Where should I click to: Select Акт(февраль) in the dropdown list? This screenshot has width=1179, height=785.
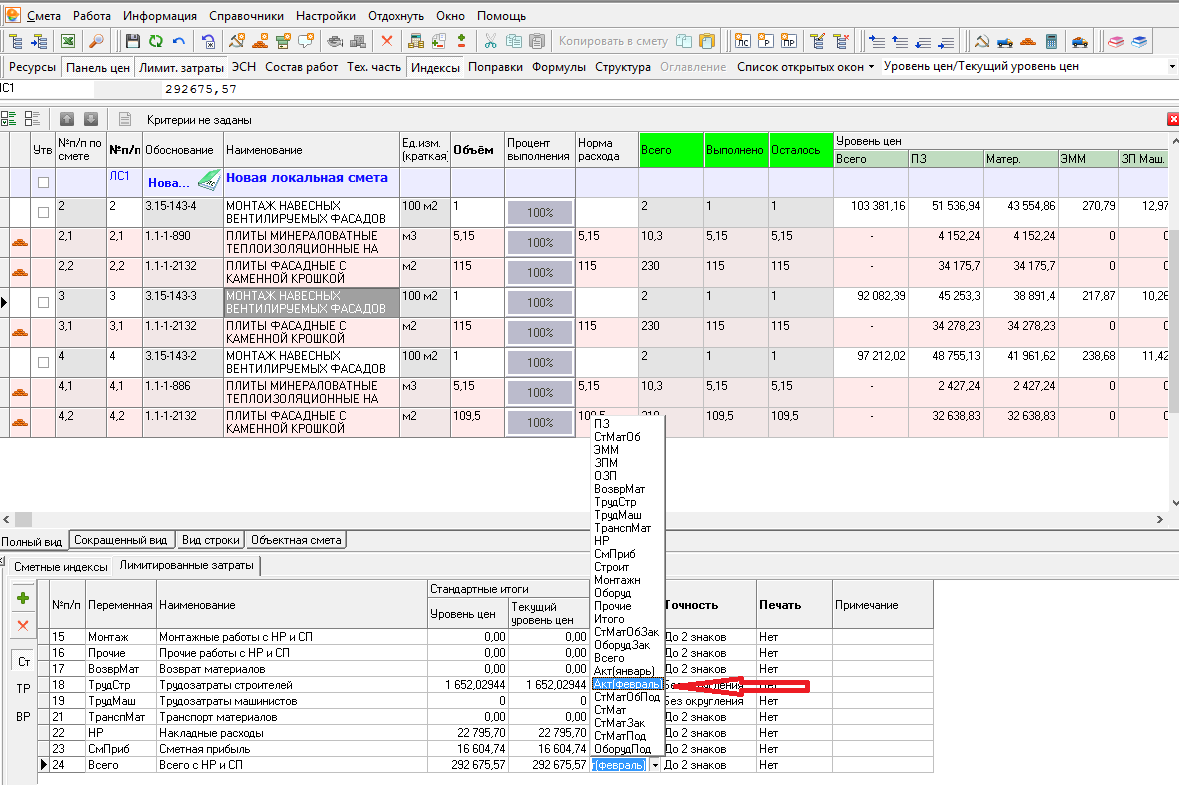point(626,684)
